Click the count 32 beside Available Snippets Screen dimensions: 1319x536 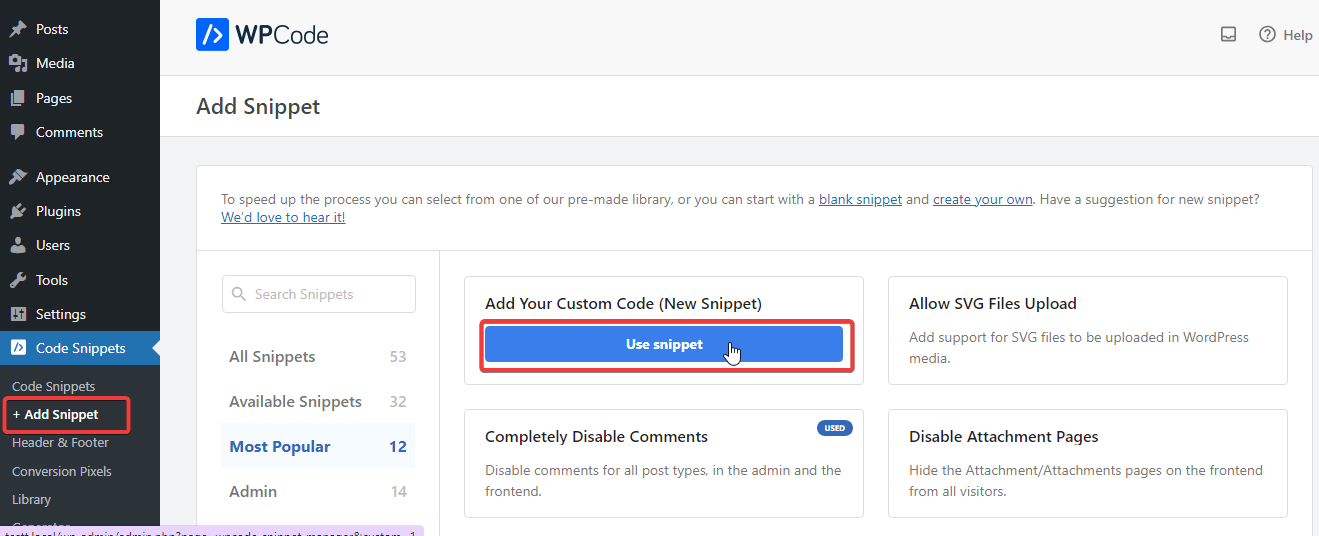[x=398, y=402]
